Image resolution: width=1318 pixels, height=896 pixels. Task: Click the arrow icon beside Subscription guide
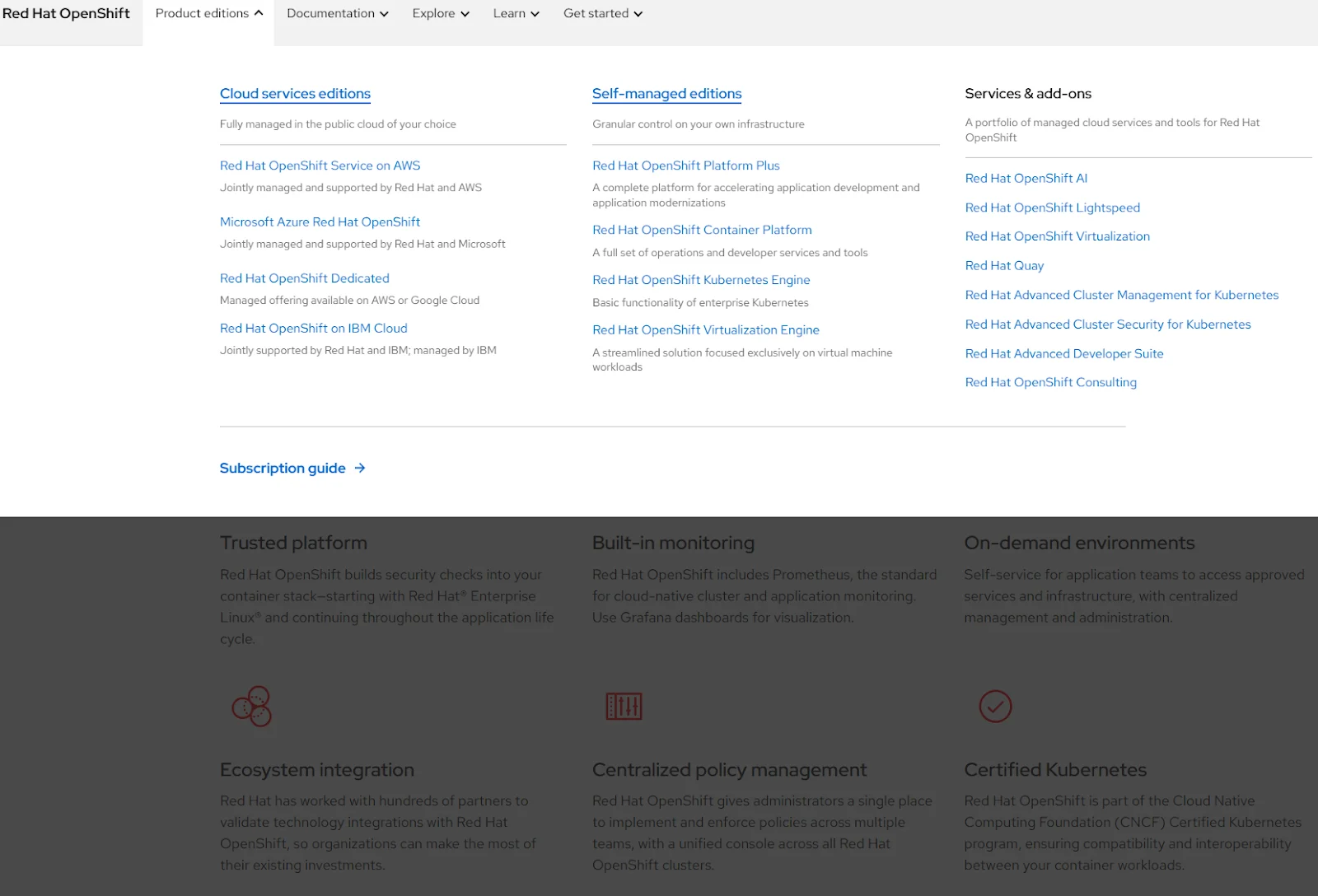[359, 469]
